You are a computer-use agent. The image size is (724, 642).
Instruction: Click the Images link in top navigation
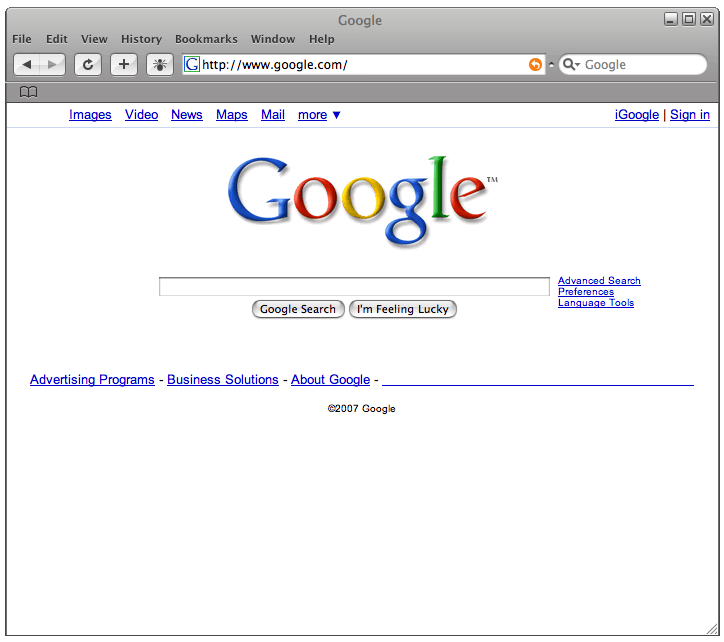(90, 115)
